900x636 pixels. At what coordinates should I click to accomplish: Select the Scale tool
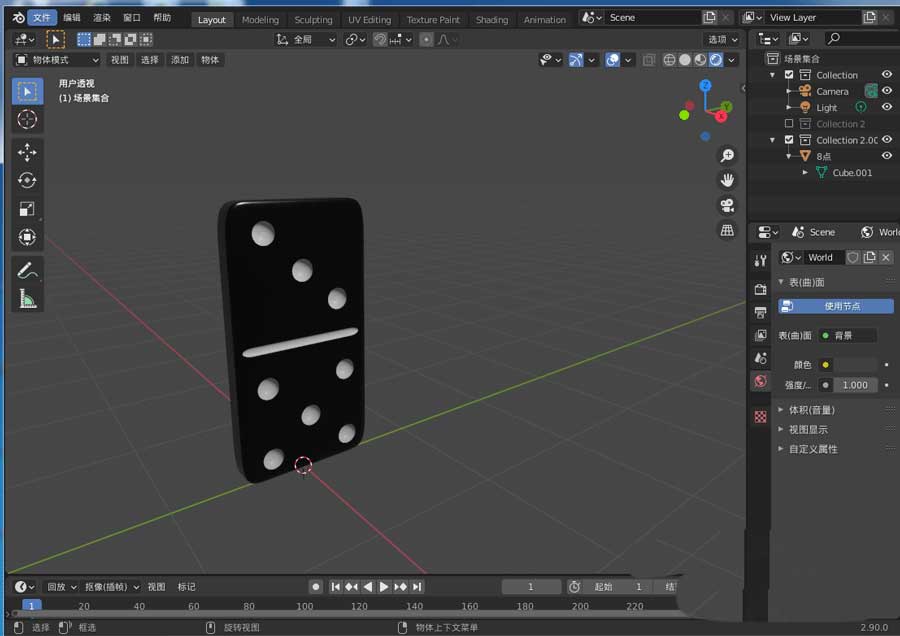coord(27,208)
